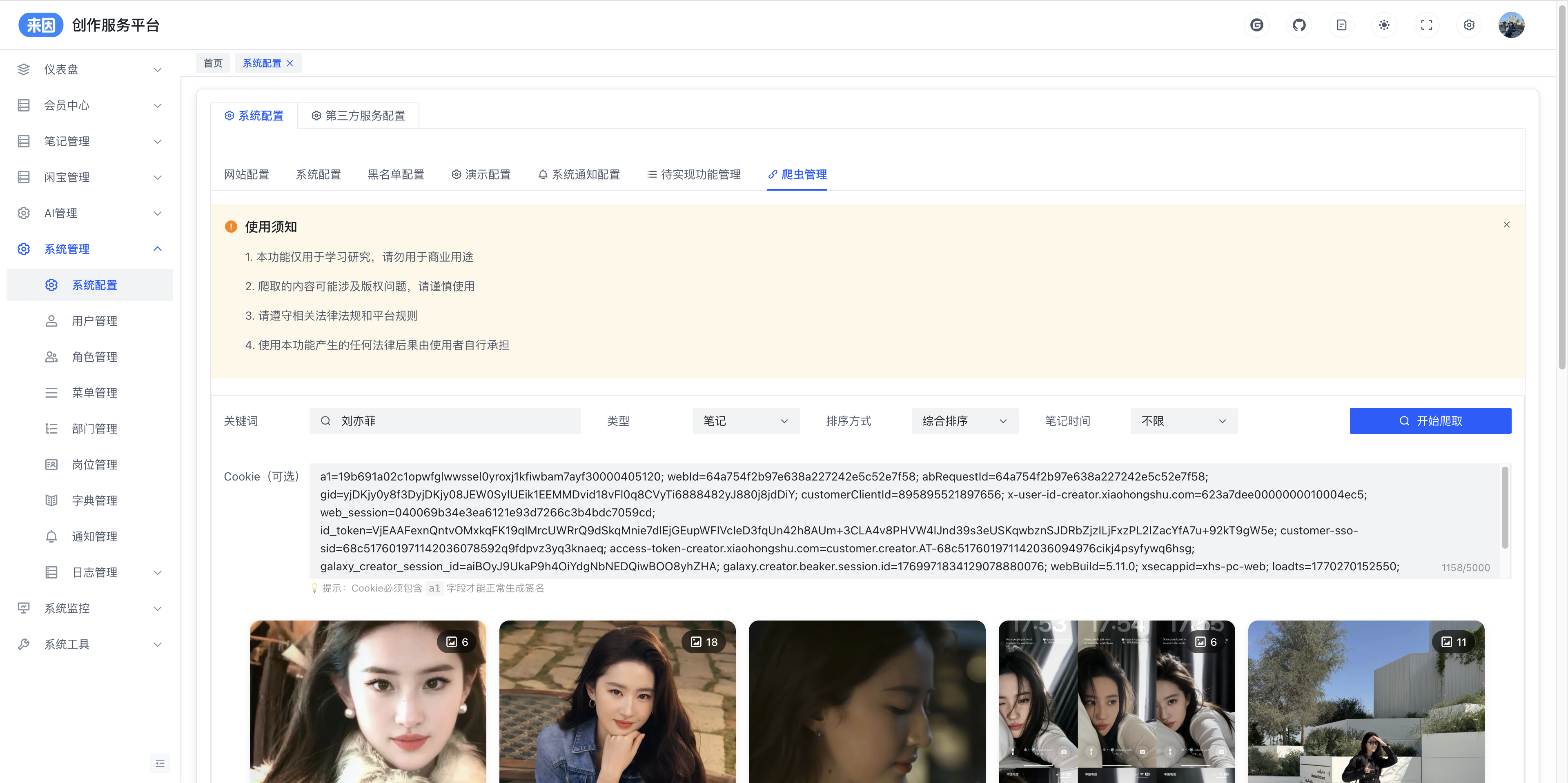Close the 系统配置 page tag
This screenshot has width=1568, height=783.
290,63
